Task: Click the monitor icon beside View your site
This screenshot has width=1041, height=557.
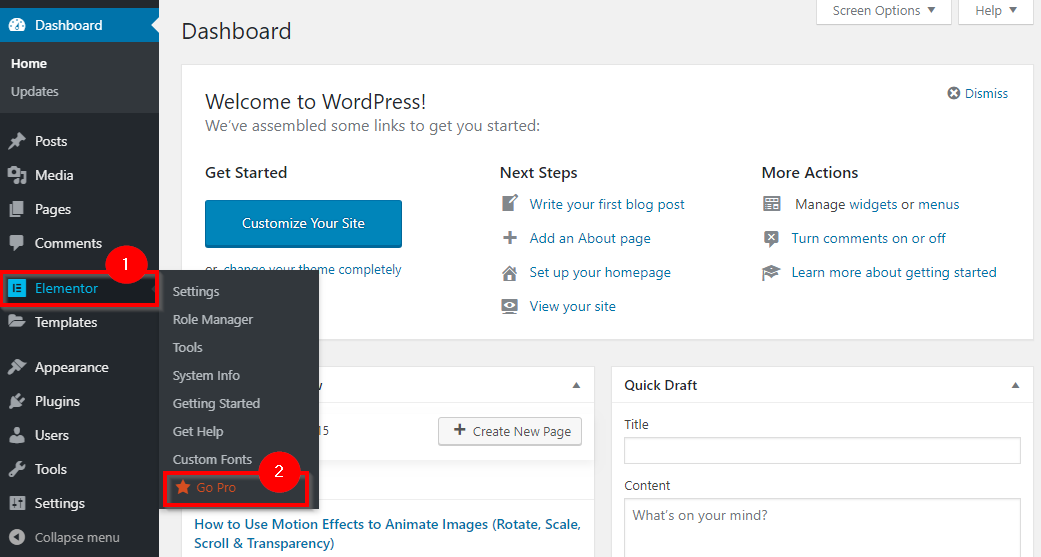Action: 509,306
